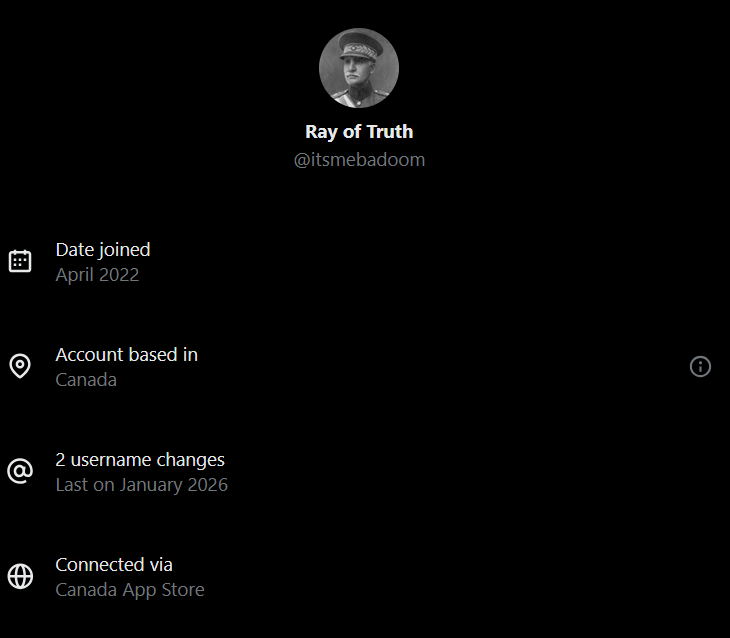Select the @itsmebadoom username handle
The width and height of the screenshot is (730, 638).
click(x=359, y=160)
